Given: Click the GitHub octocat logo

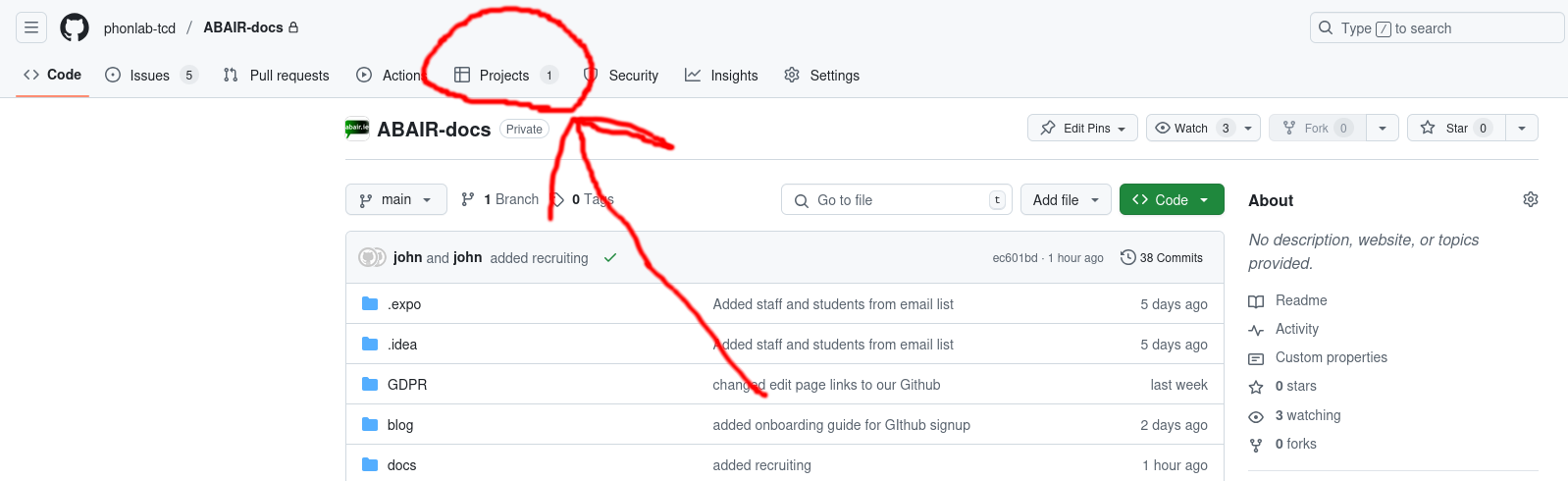Looking at the screenshot, I should [x=75, y=27].
